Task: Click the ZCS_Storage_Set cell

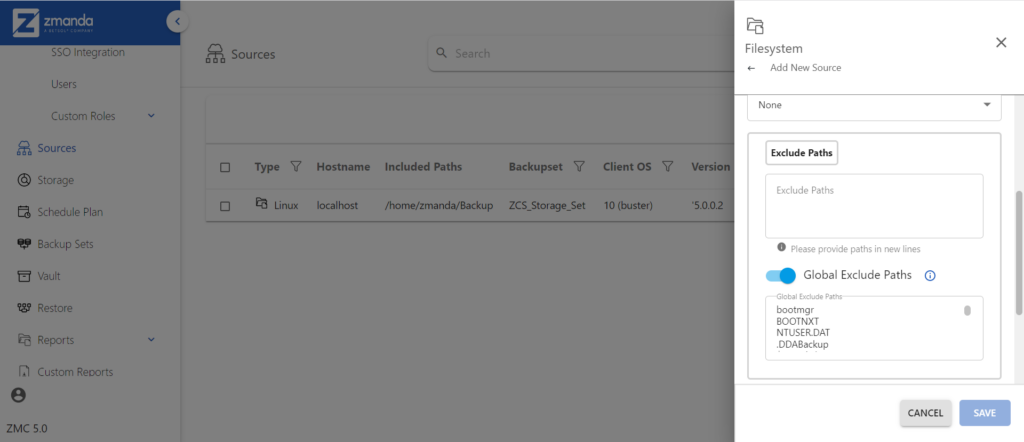Action: [547, 206]
